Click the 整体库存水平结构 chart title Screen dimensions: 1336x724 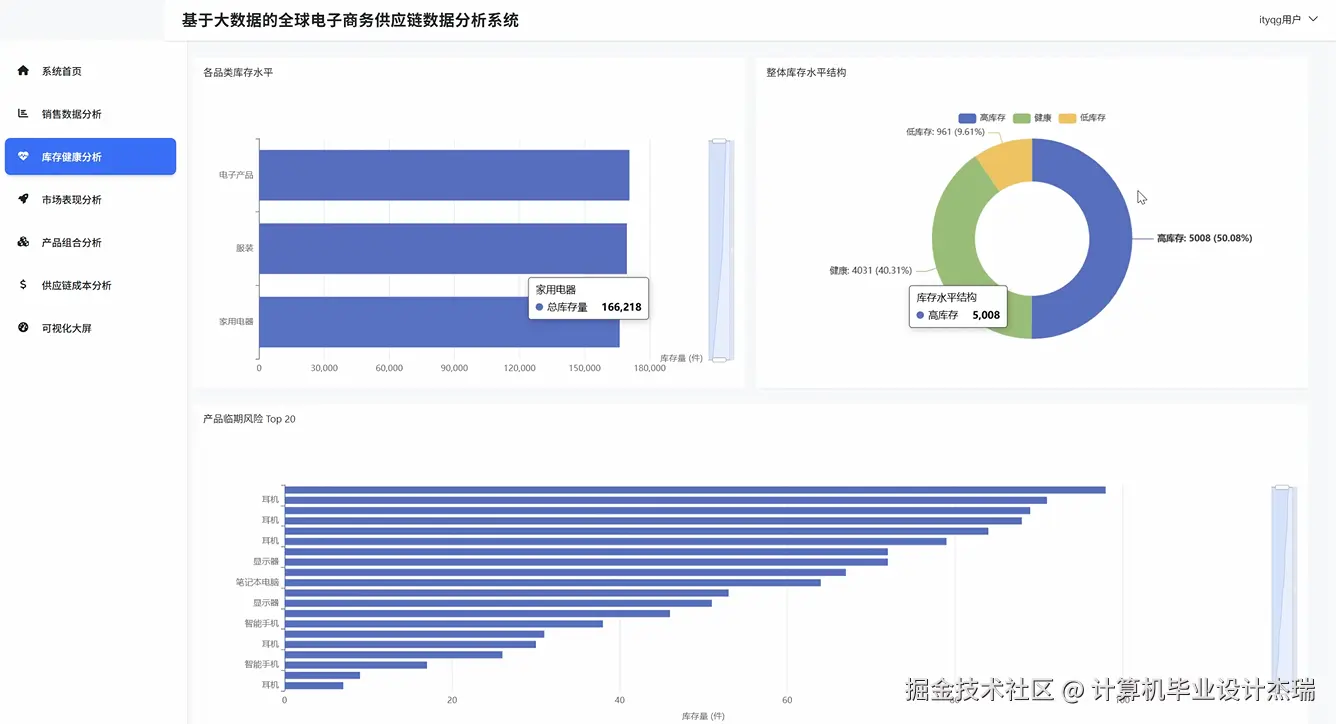coord(806,73)
